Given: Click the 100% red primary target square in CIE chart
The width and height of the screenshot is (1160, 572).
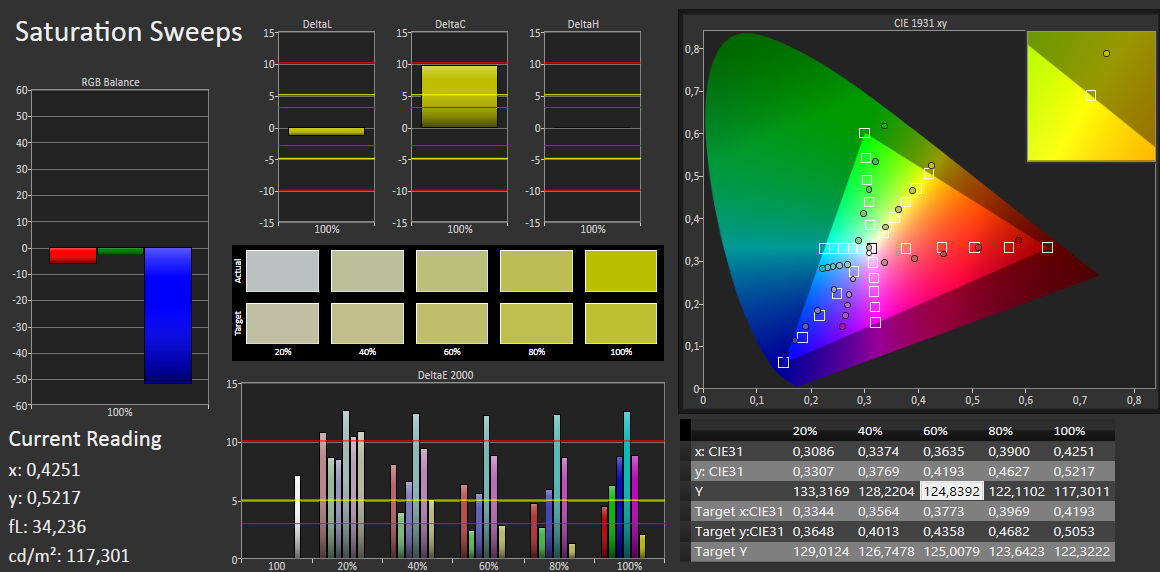Looking at the screenshot, I should tap(1048, 247).
